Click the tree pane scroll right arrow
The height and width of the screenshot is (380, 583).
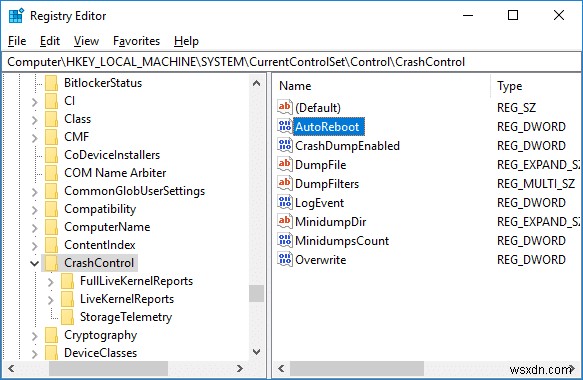(x=240, y=368)
